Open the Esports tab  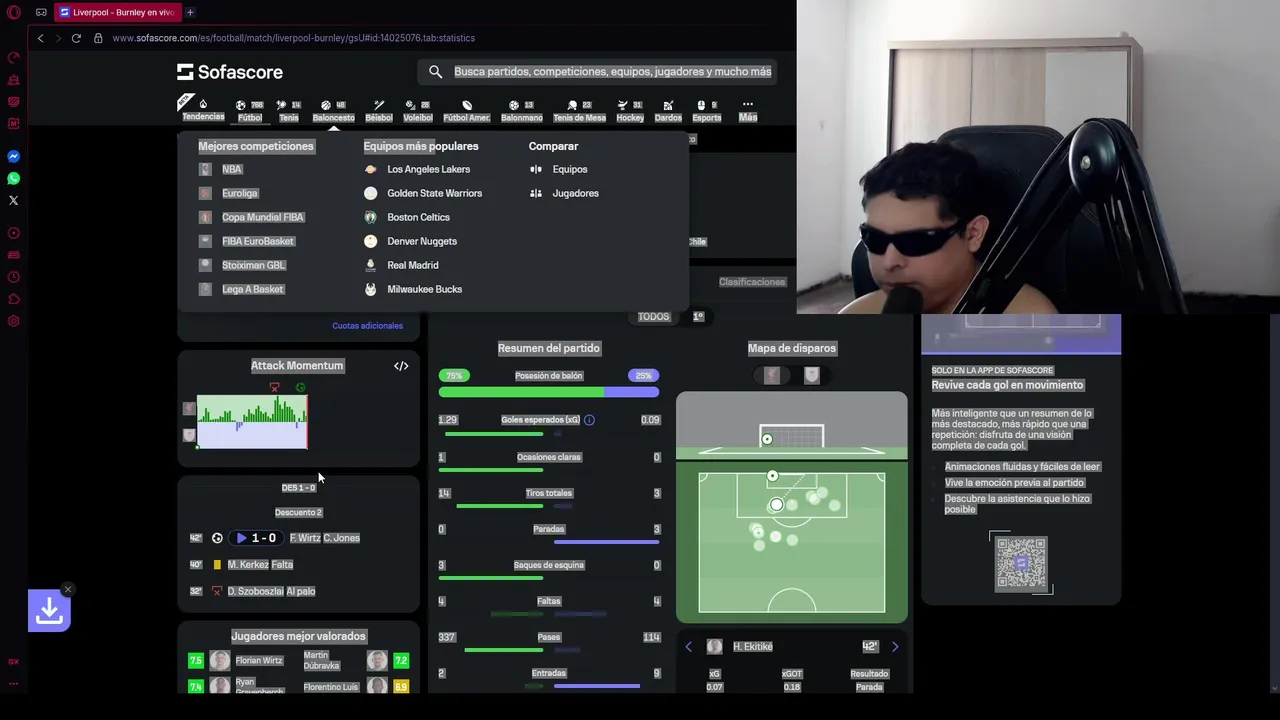(707, 111)
